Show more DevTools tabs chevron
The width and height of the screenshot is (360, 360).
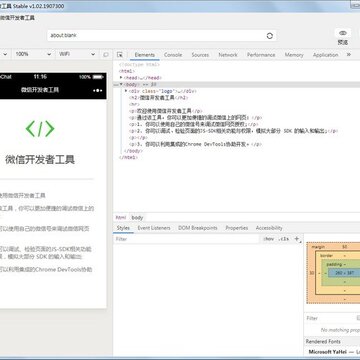349,54
